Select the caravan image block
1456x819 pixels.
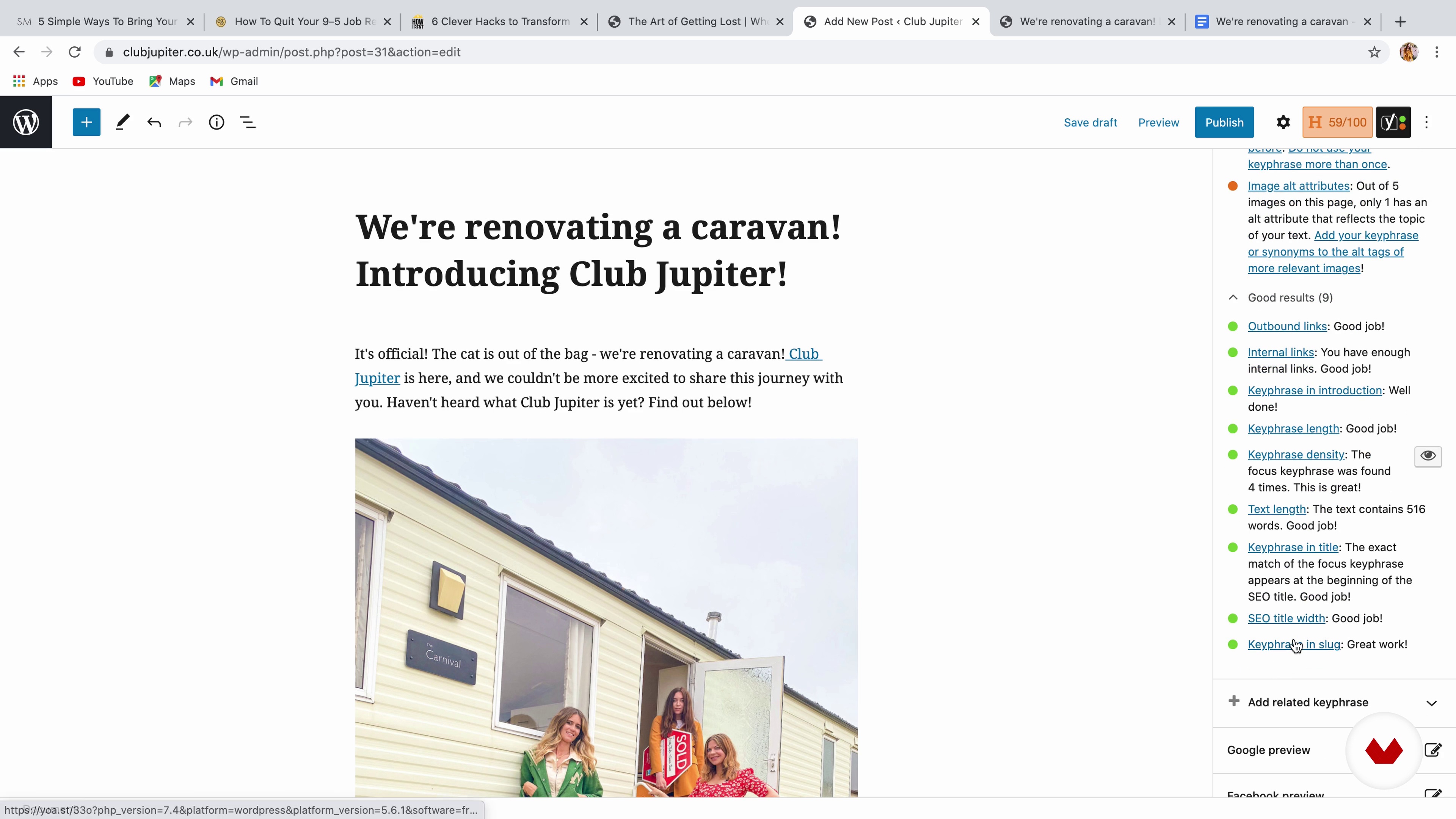pos(606,618)
